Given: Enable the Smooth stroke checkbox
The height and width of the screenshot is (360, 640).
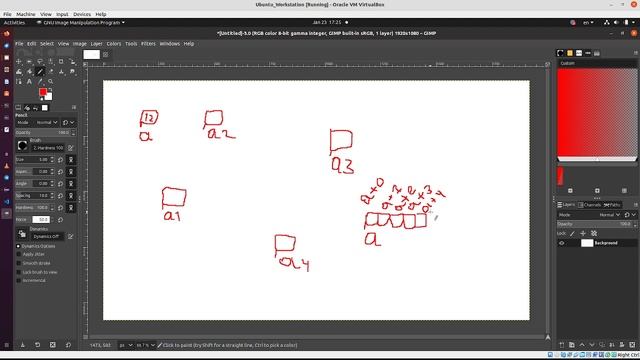Looking at the screenshot, I should point(18,263).
